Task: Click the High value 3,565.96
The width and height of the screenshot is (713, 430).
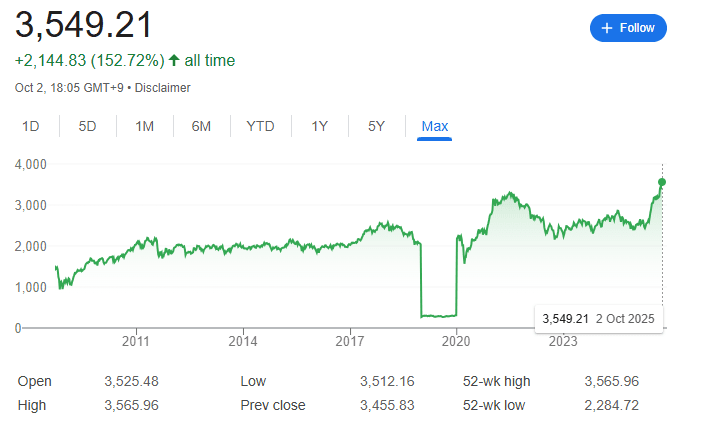Action: point(131,405)
